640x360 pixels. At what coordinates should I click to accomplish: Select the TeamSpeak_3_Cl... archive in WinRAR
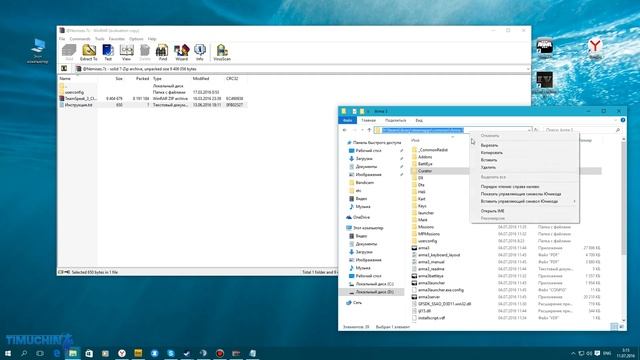click(x=78, y=98)
